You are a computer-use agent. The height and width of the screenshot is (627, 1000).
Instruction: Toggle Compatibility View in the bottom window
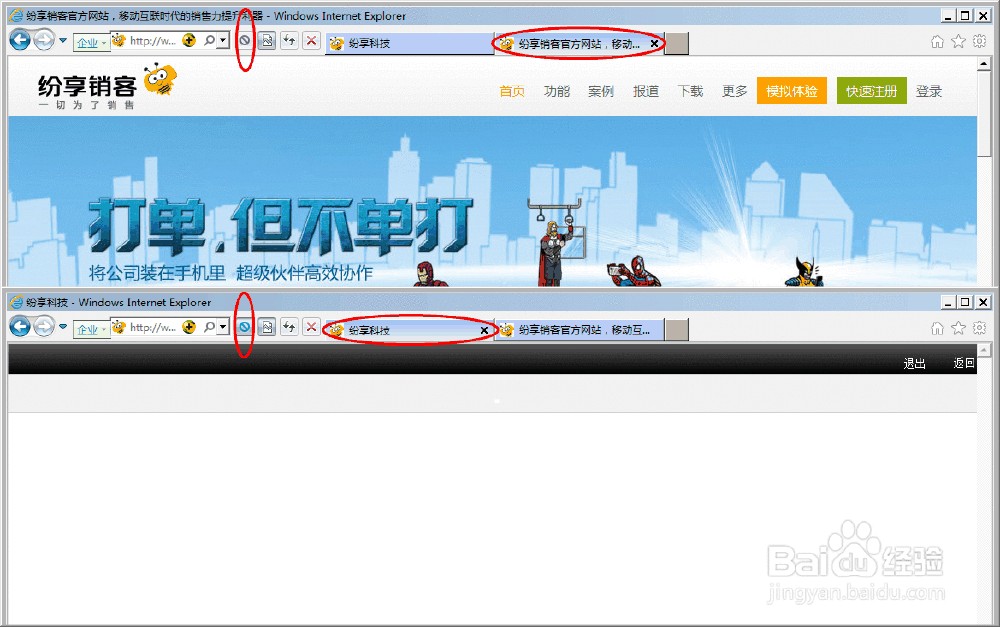pyautogui.click(x=267, y=327)
